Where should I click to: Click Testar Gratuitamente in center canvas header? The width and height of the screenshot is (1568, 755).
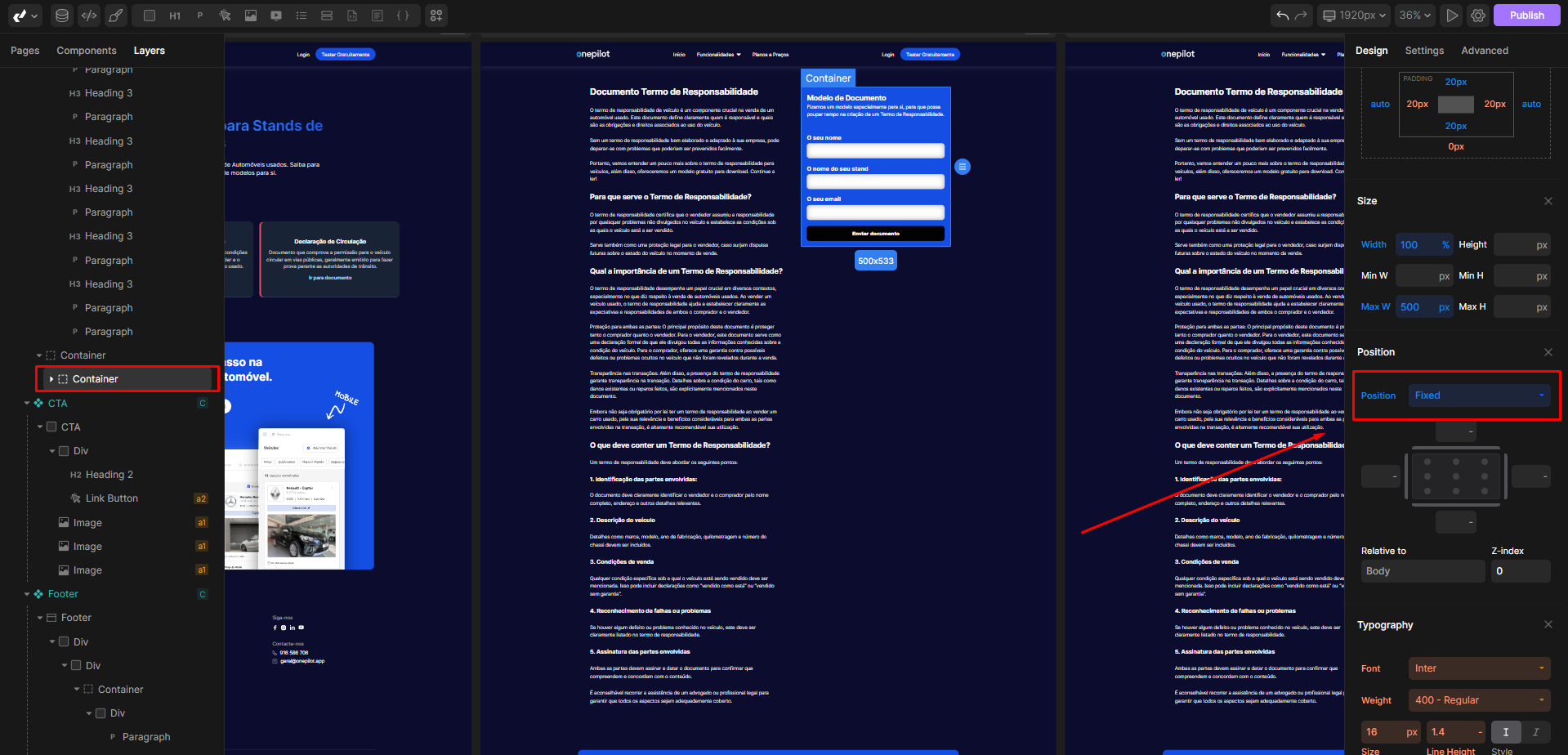(930, 55)
